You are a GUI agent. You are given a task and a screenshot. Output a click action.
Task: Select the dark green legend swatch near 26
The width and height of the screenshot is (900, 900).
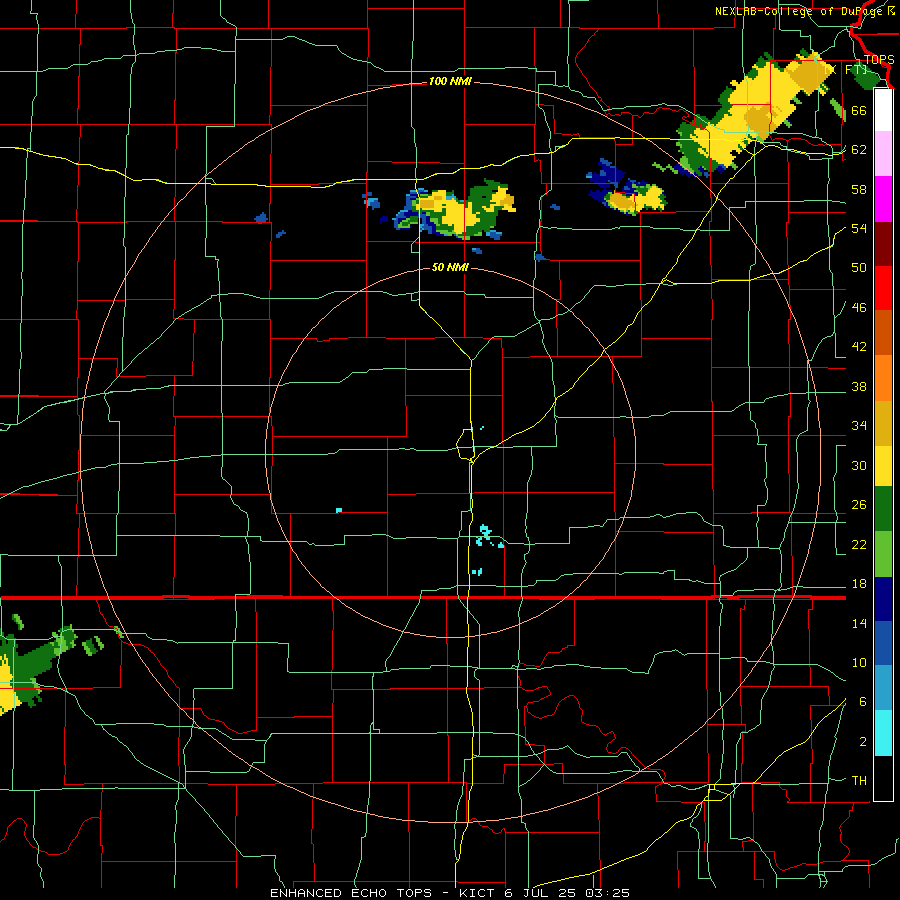point(883,509)
